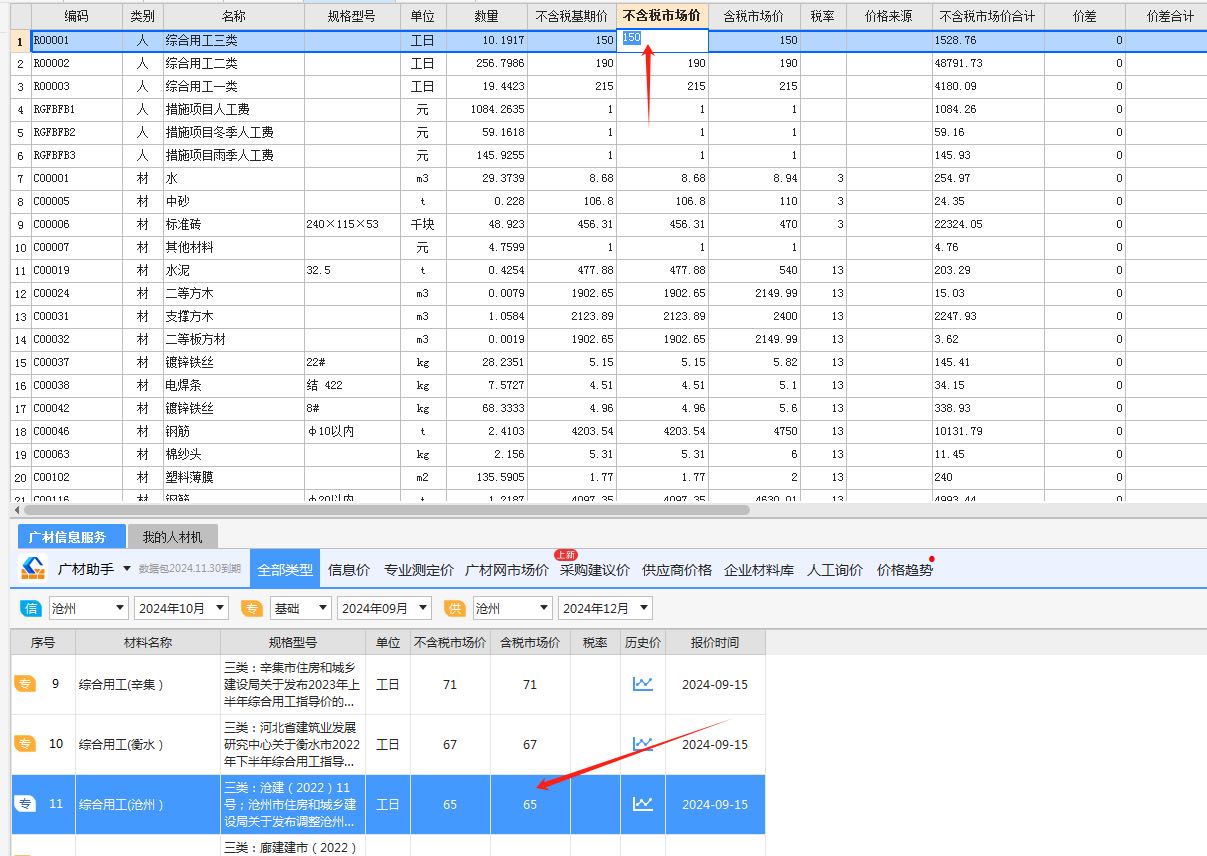Click the editing cell containing 150
Image resolution: width=1207 pixels, height=856 pixels.
[663, 40]
